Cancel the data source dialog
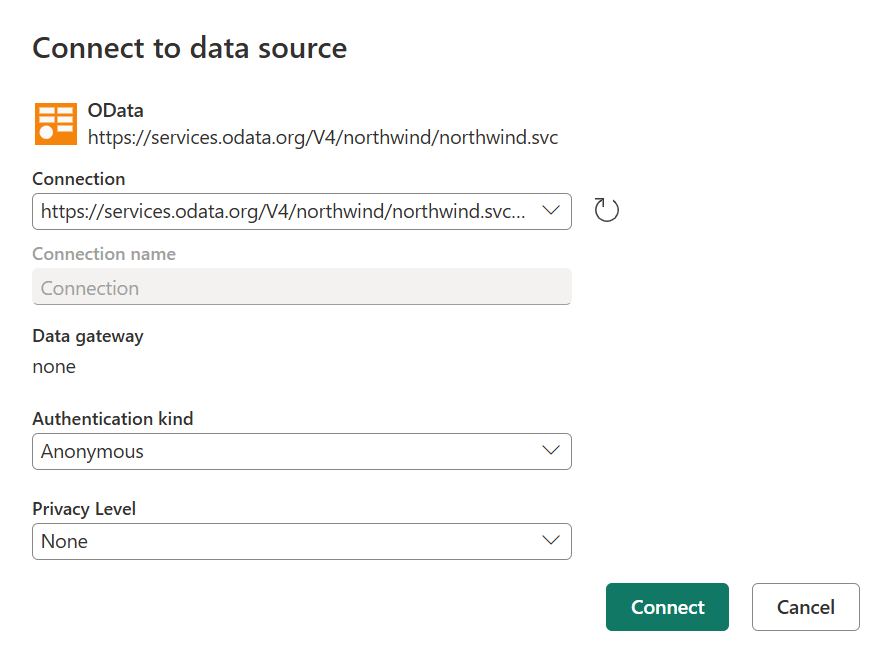 (x=805, y=607)
